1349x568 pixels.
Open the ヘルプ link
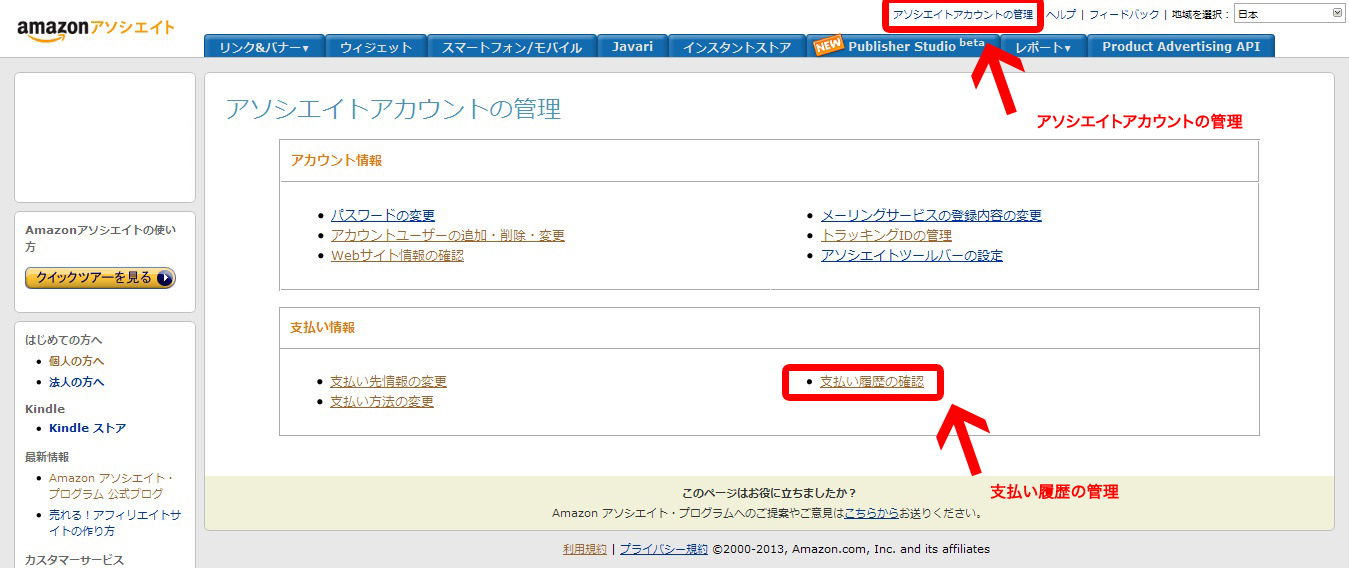coord(1061,15)
